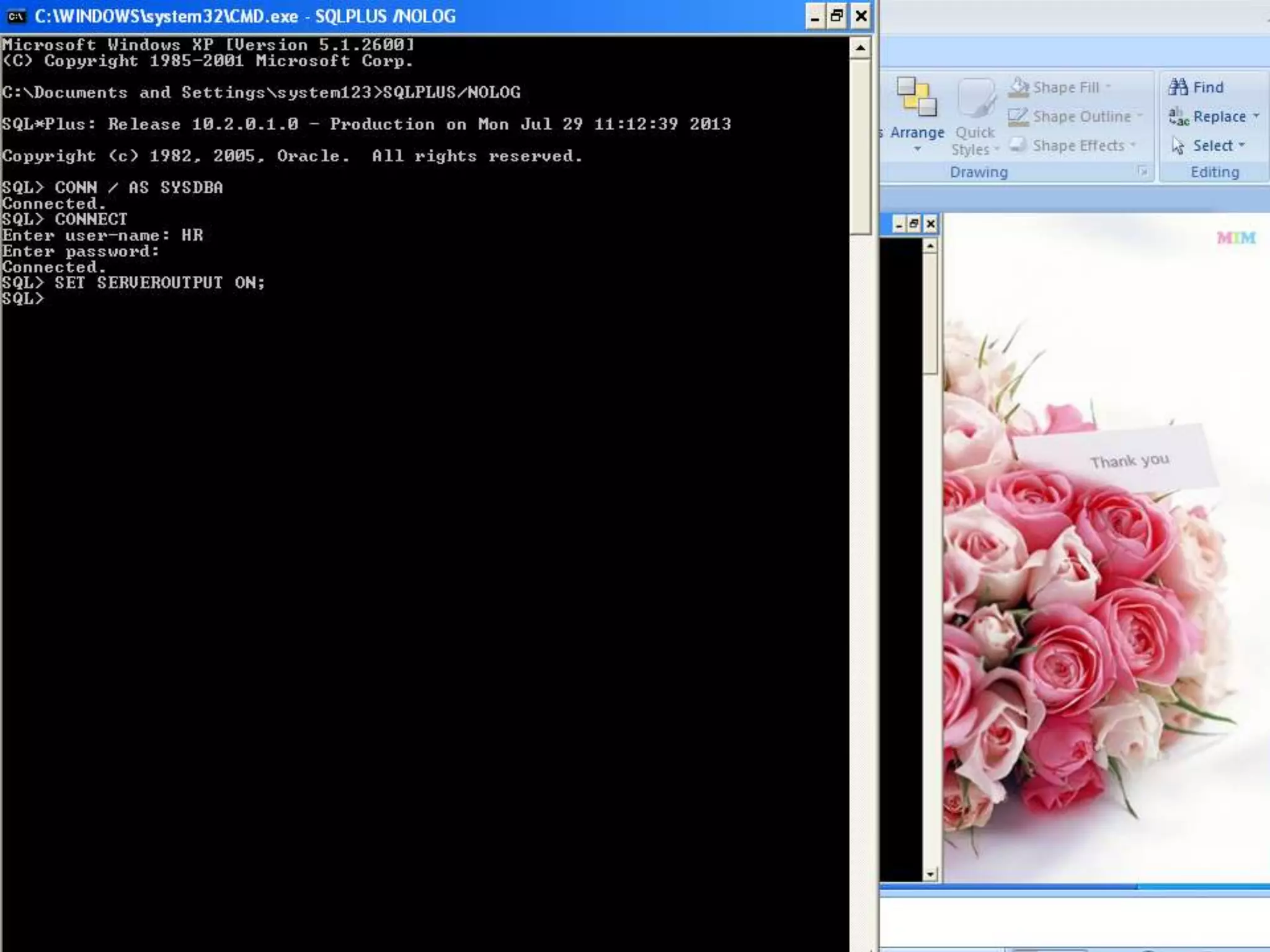Viewport: 1270px width, 952px height.
Task: Open the Arrange dropdown in Drawing group
Action: [917, 117]
